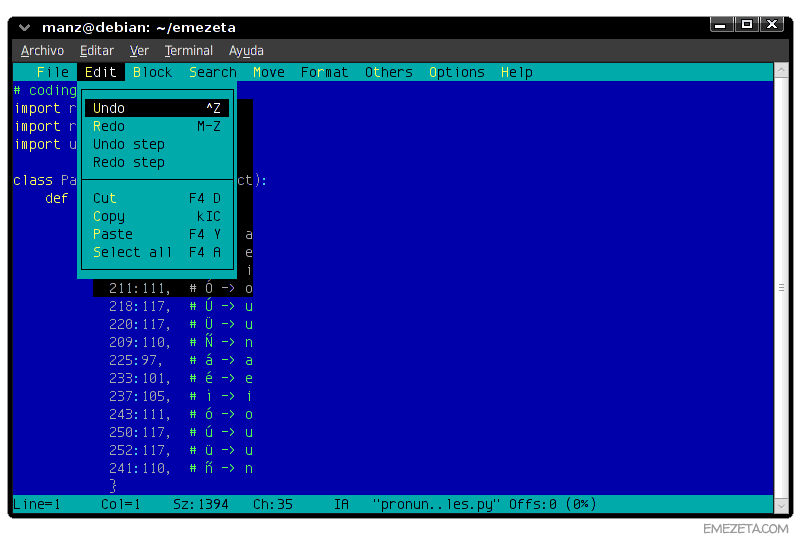Open the Others menu

[x=389, y=72]
